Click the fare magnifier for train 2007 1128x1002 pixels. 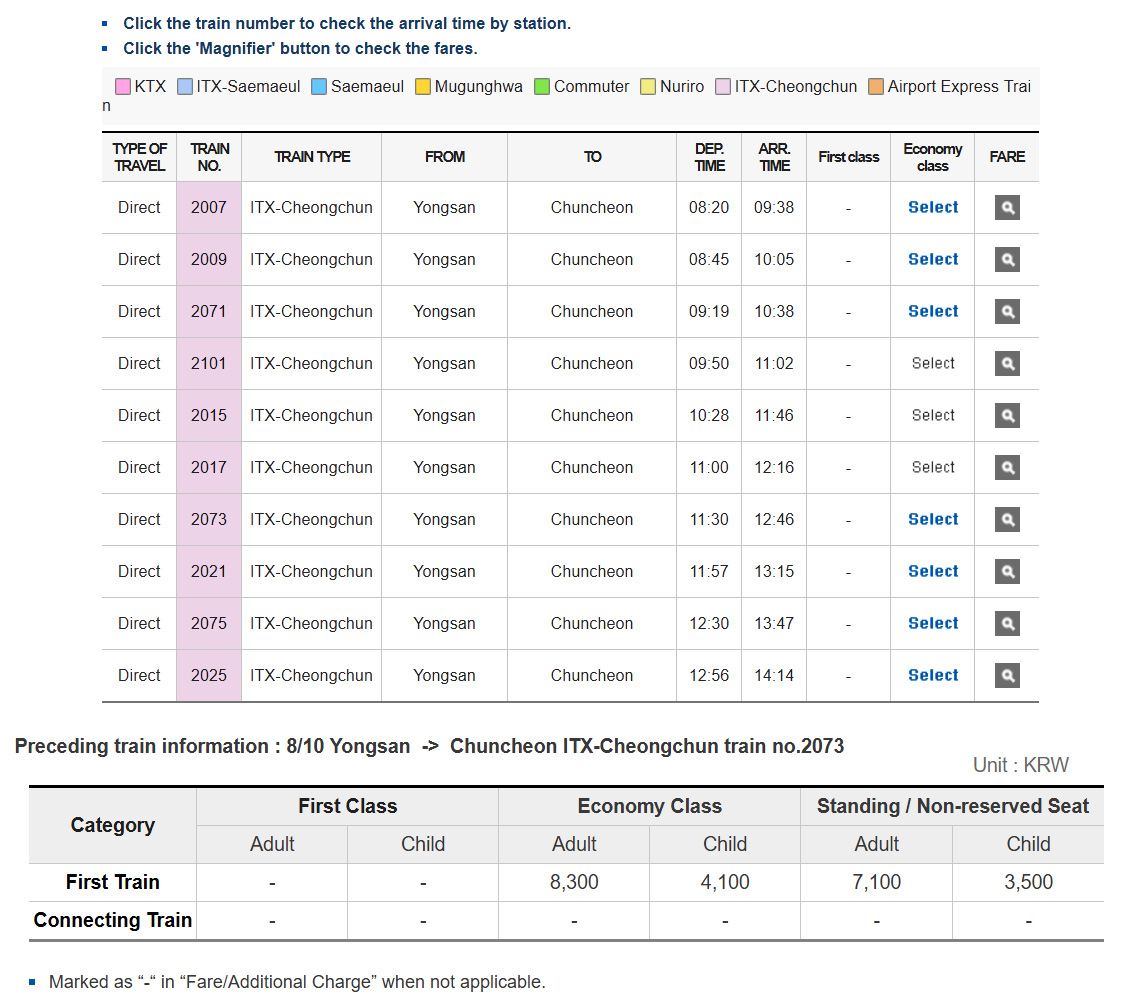1007,208
